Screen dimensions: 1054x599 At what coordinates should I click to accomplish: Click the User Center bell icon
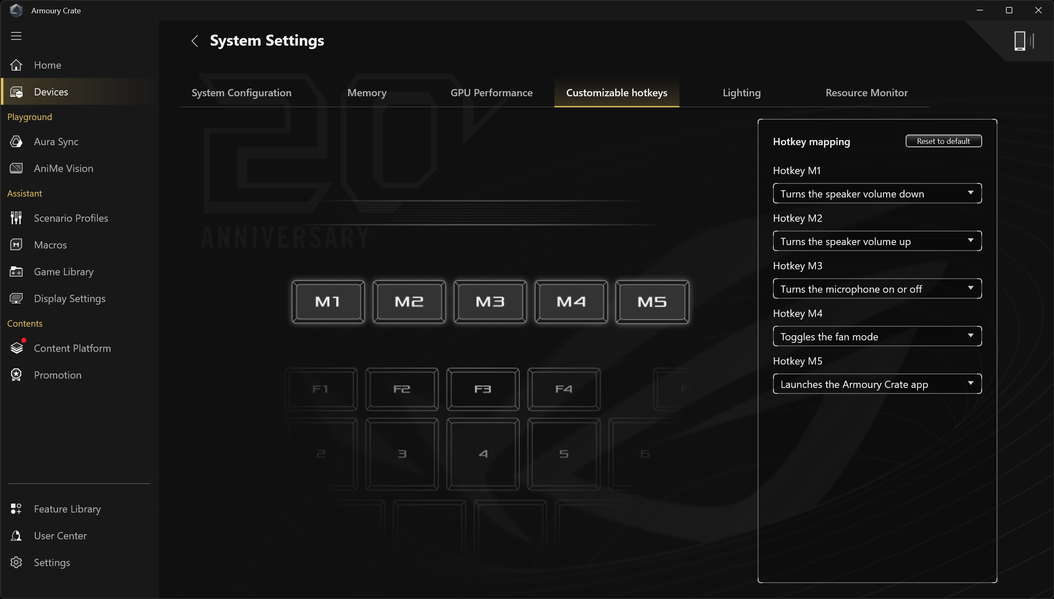pyautogui.click(x=16, y=536)
